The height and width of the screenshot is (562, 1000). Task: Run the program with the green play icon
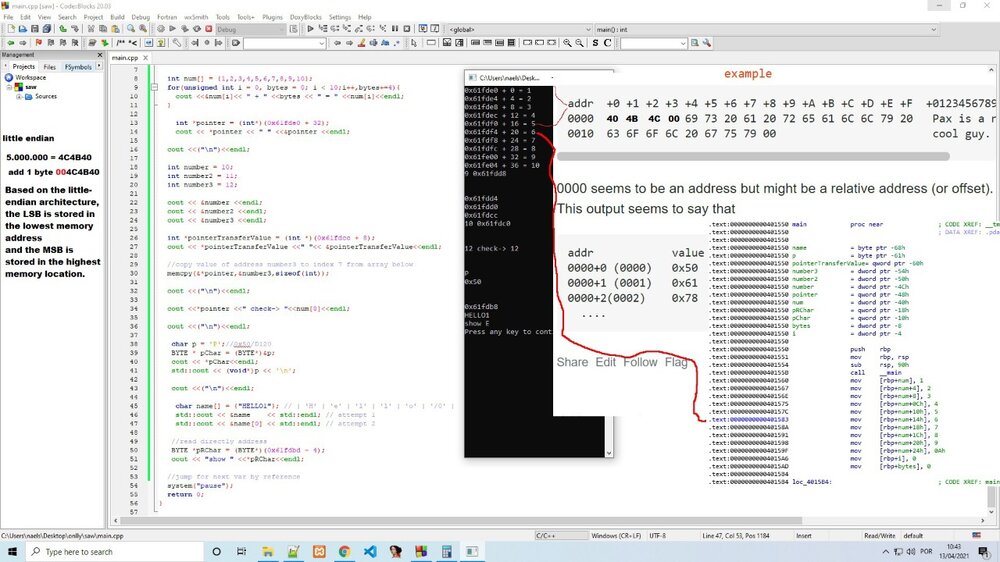[x=173, y=30]
